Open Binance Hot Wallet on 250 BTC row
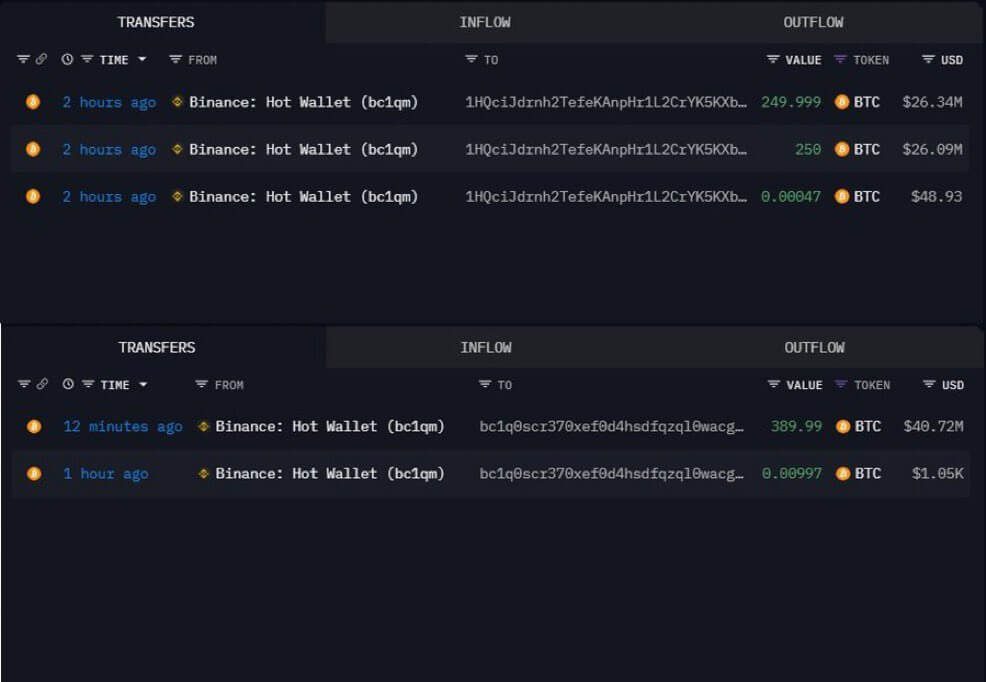Screen dimensions: 986x682 coord(303,150)
